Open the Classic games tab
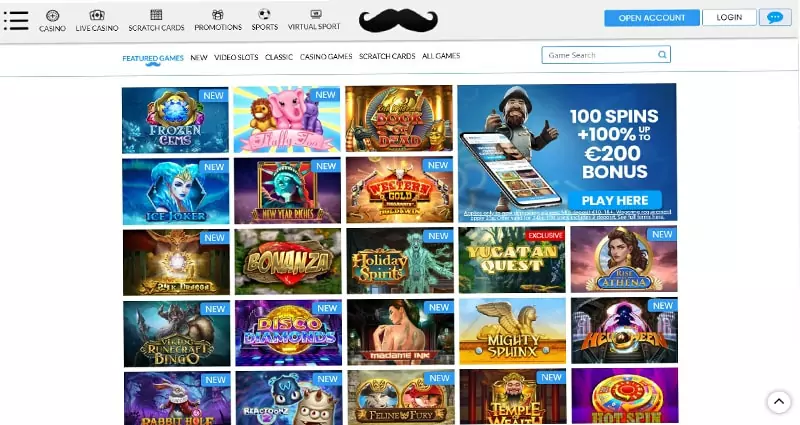 tap(279, 57)
